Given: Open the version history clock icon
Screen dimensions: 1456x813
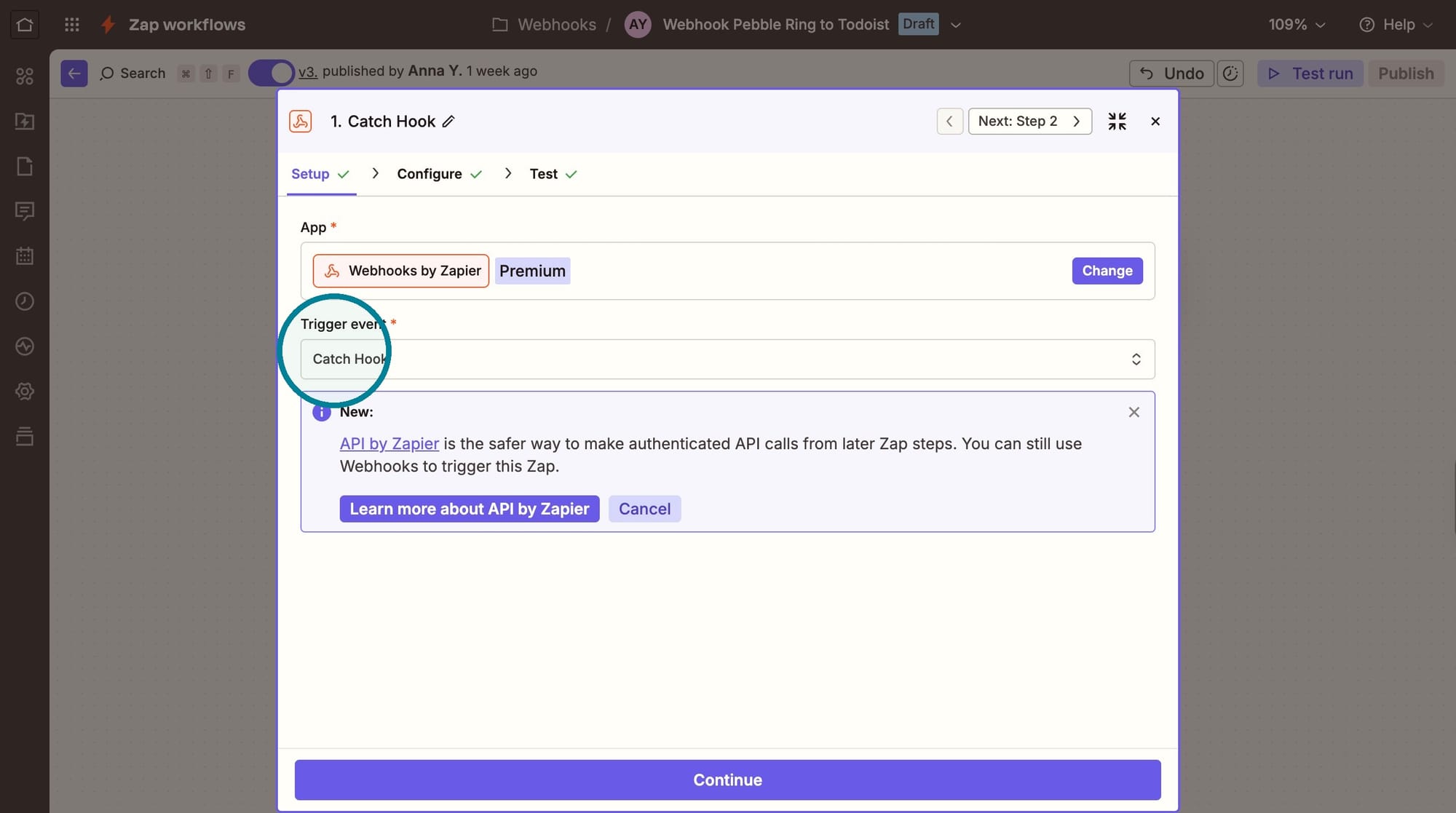Looking at the screenshot, I should click(x=1230, y=74).
